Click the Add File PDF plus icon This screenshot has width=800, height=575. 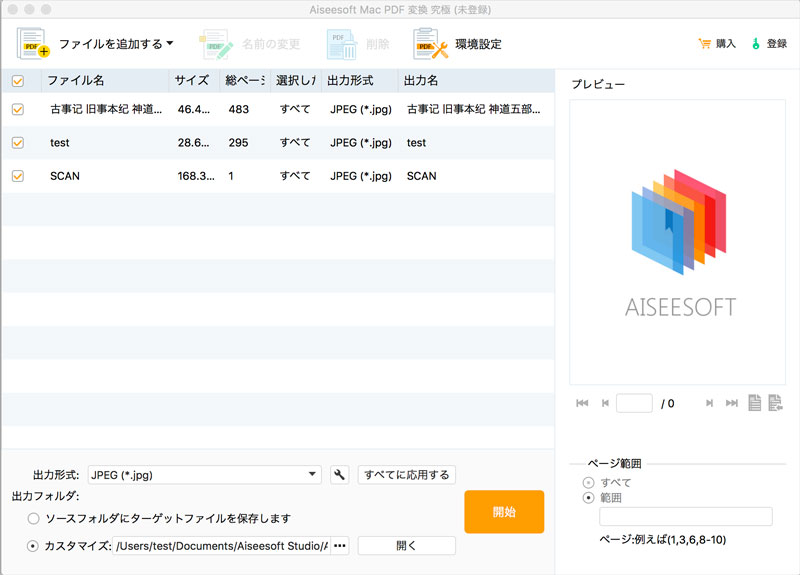click(x=33, y=43)
